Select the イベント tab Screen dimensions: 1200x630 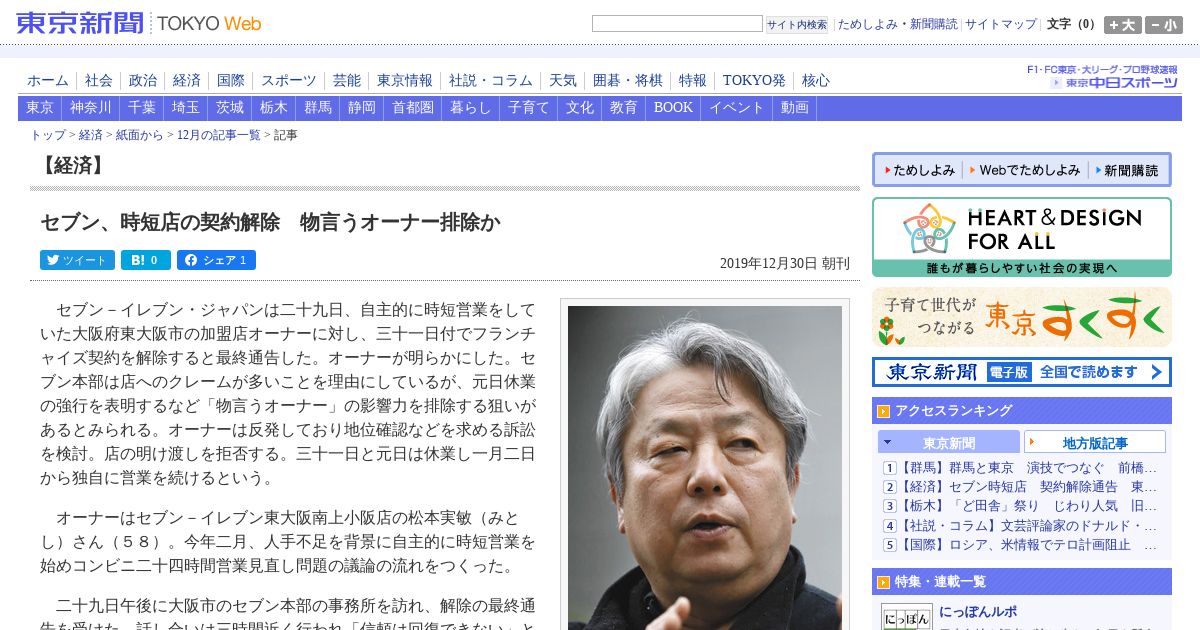(737, 108)
